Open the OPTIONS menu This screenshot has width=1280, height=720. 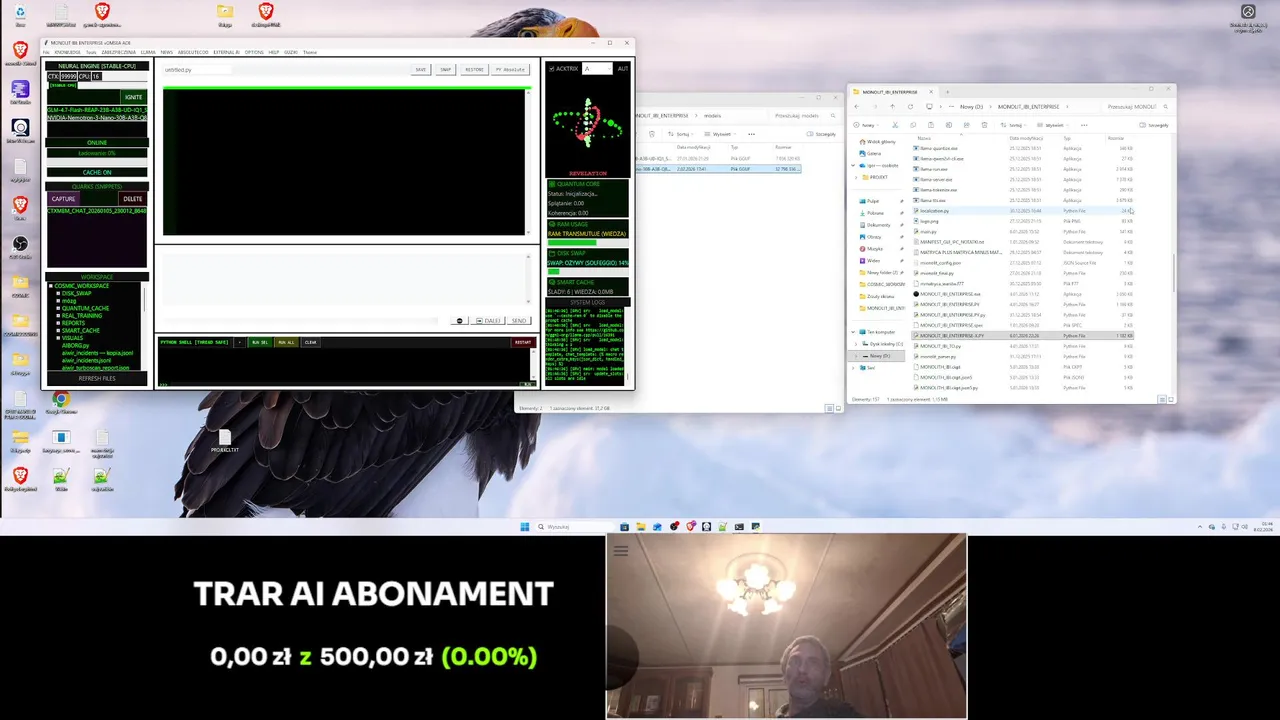pyautogui.click(x=254, y=52)
